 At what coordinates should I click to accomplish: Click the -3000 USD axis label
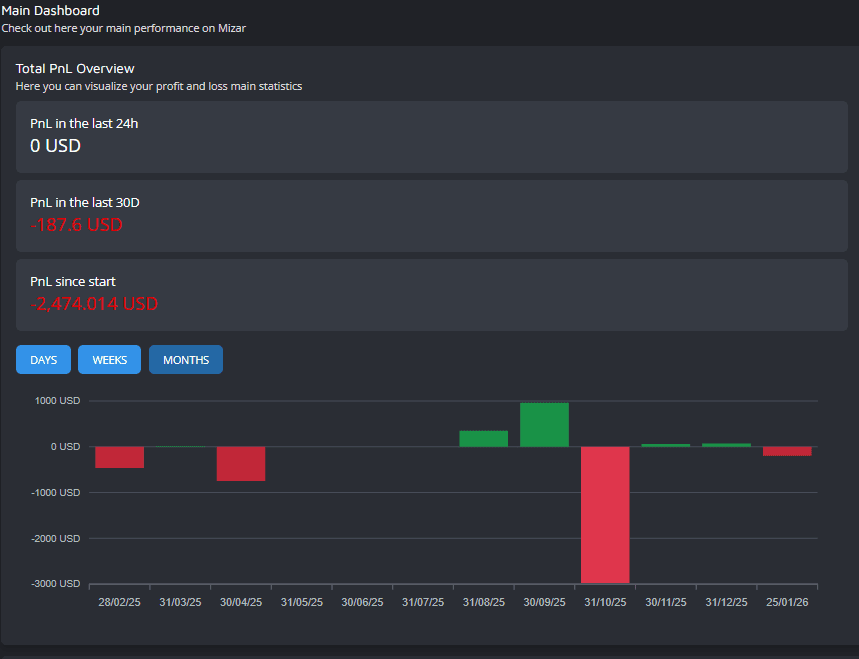pos(57,583)
